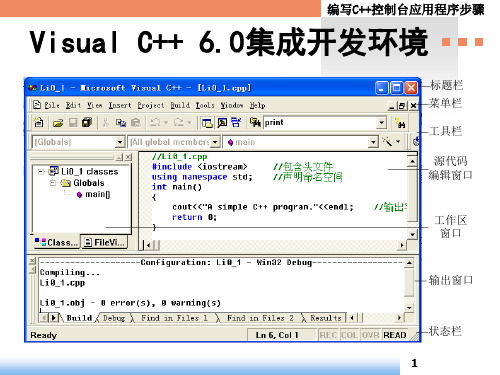The image size is (500, 375).
Task: Click the output window scroll up arrow
Action: tap(409, 263)
